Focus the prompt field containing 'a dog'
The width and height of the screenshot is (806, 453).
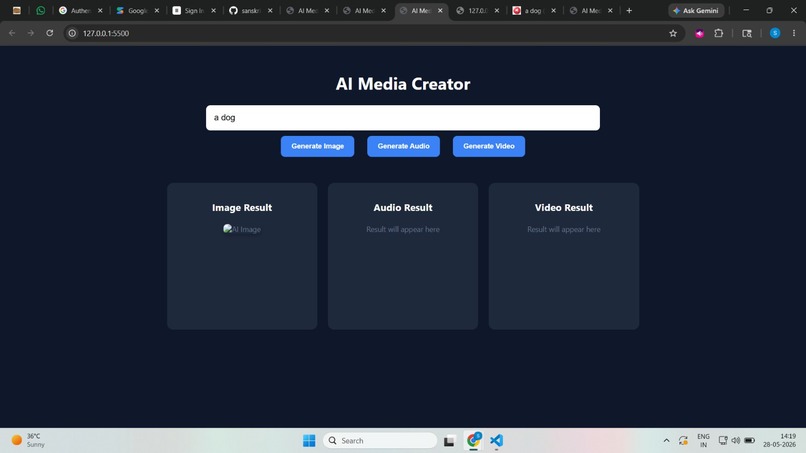tap(402, 118)
